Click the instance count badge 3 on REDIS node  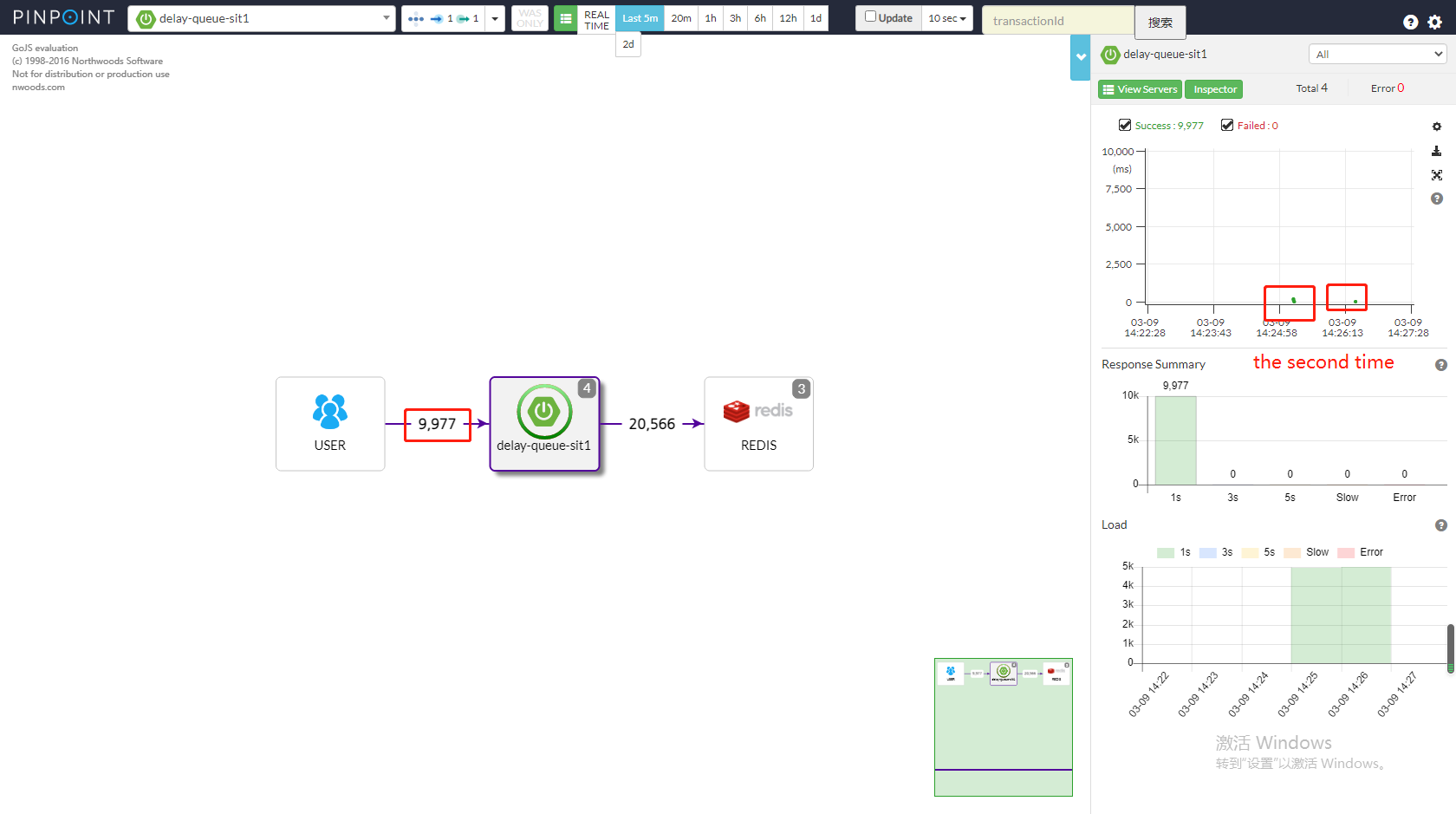coord(802,389)
